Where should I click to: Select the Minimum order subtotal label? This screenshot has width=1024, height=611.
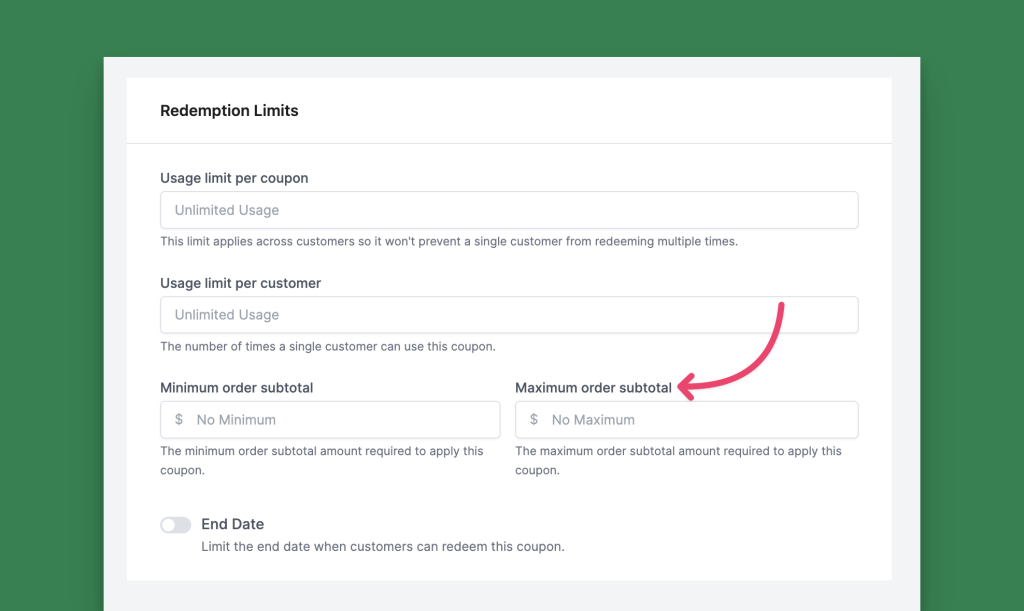click(236, 387)
